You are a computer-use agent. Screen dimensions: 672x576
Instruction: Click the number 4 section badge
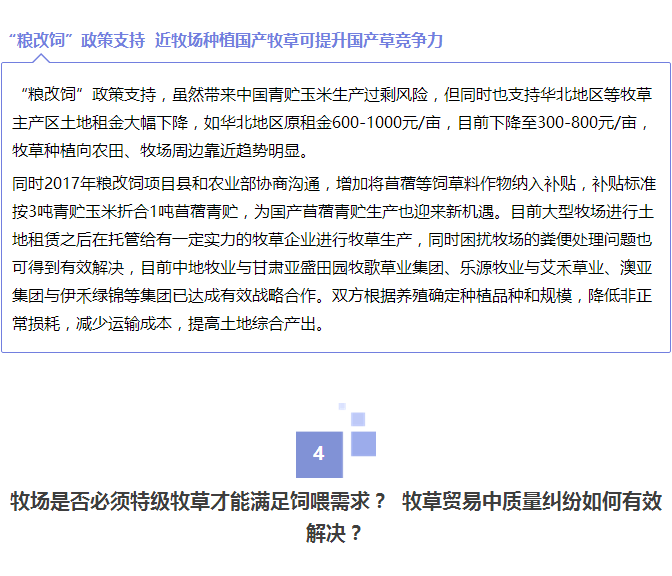(319, 454)
